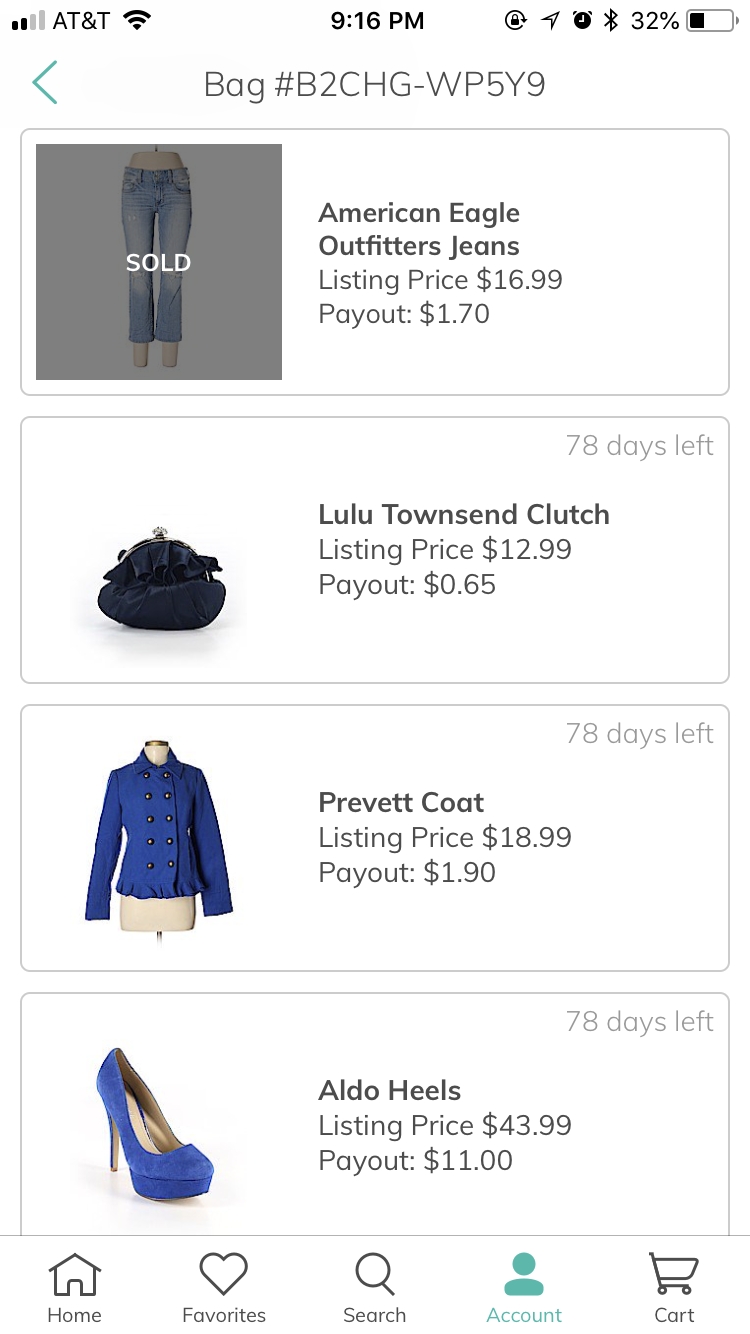Open the Search magnifier icon
This screenshot has height=1334, width=750.
click(374, 1275)
